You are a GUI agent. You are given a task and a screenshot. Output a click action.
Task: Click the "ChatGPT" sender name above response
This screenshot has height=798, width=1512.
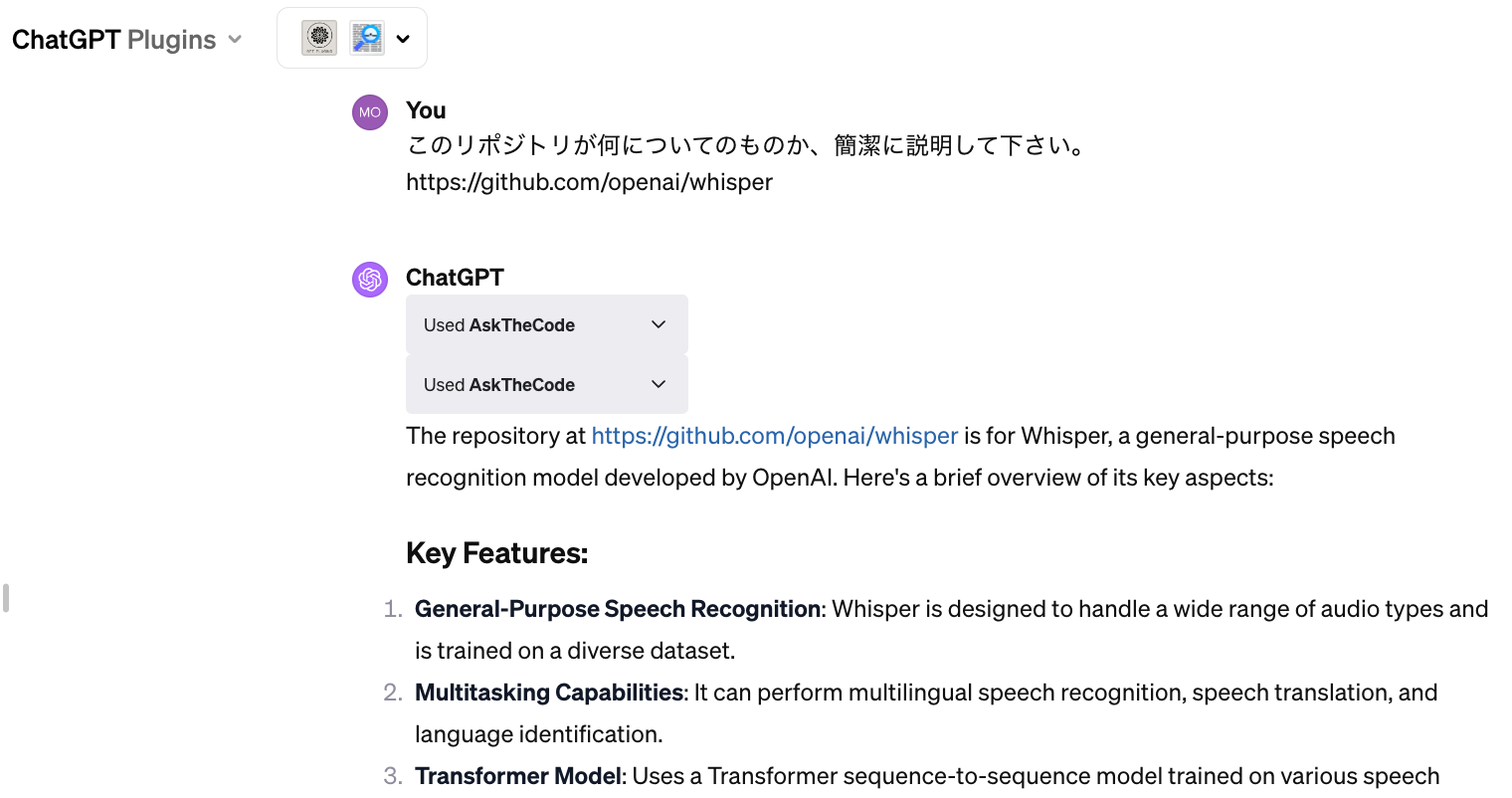[x=455, y=278]
